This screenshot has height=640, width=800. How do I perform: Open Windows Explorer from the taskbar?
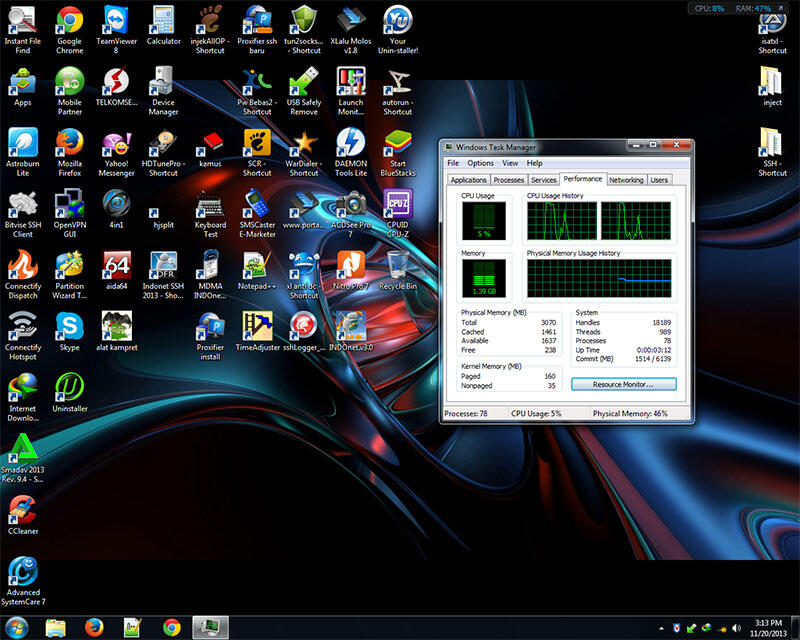click(55, 627)
